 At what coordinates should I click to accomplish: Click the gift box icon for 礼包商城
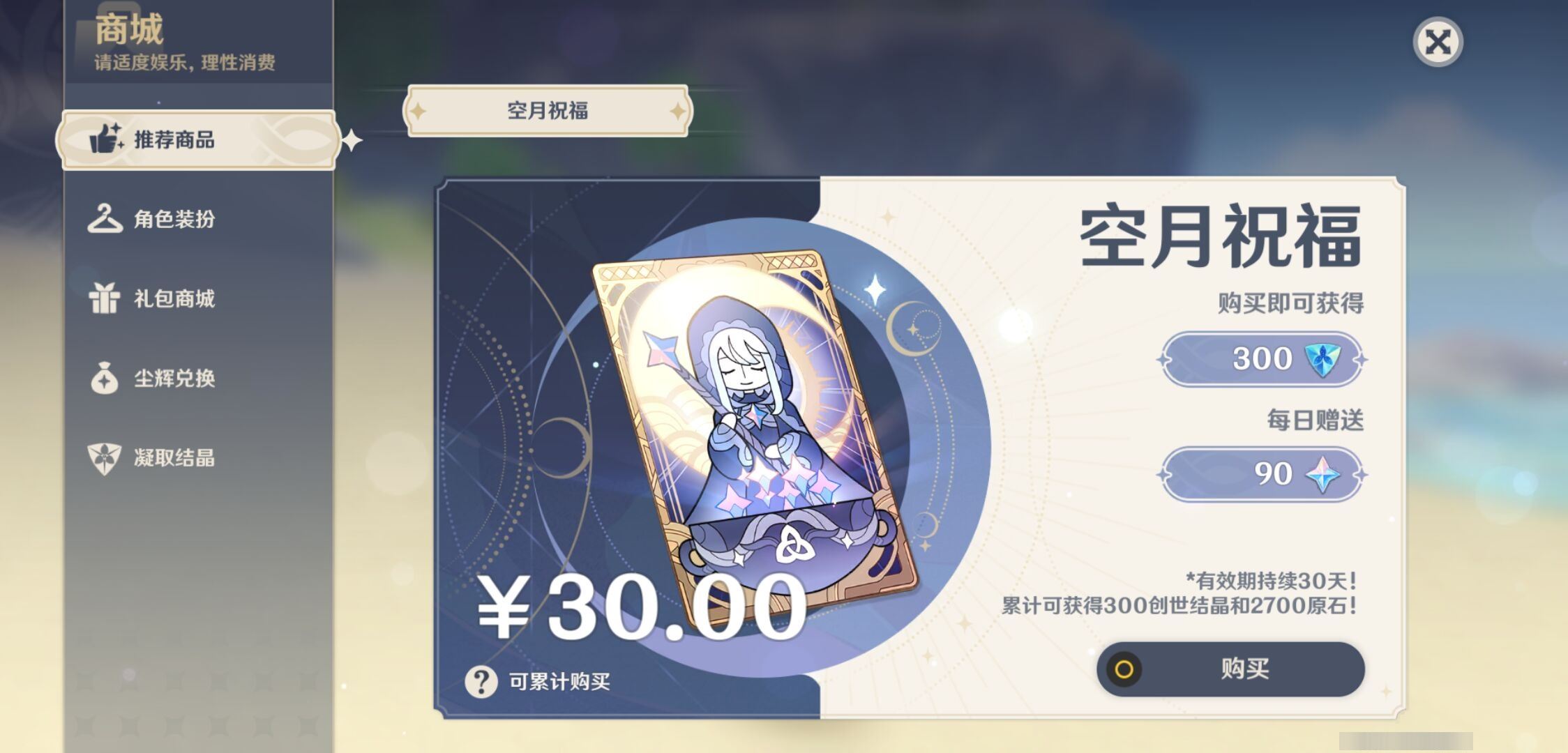[105, 298]
